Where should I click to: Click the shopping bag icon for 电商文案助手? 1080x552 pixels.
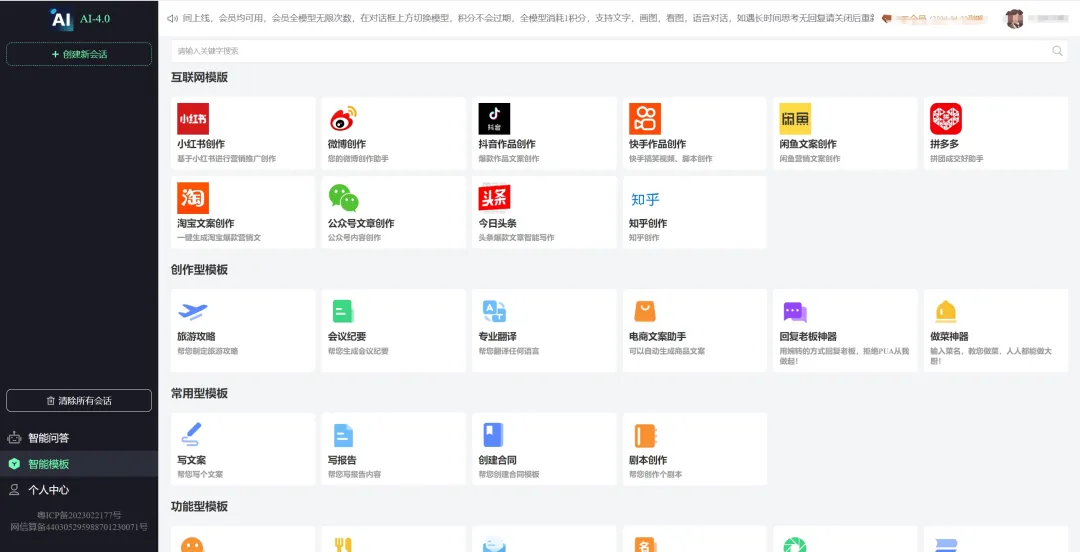click(645, 311)
